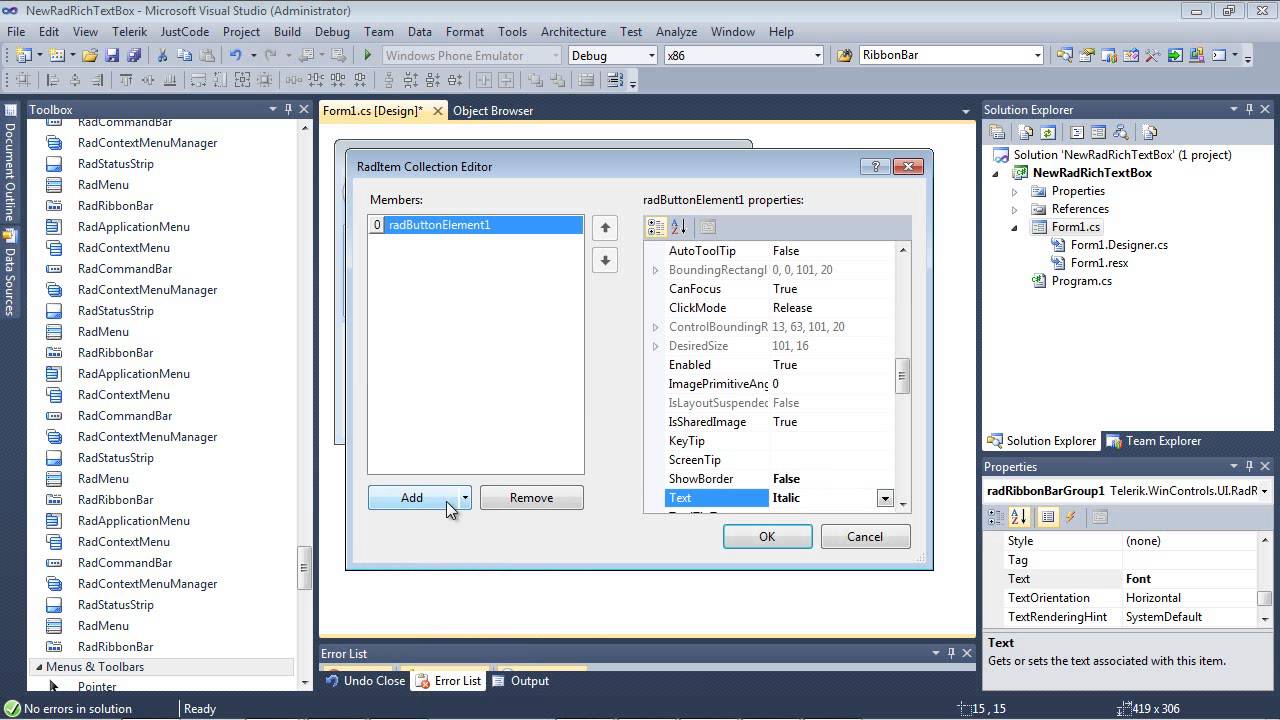Click the Undo arrow icon
1280x720 pixels.
(235, 56)
